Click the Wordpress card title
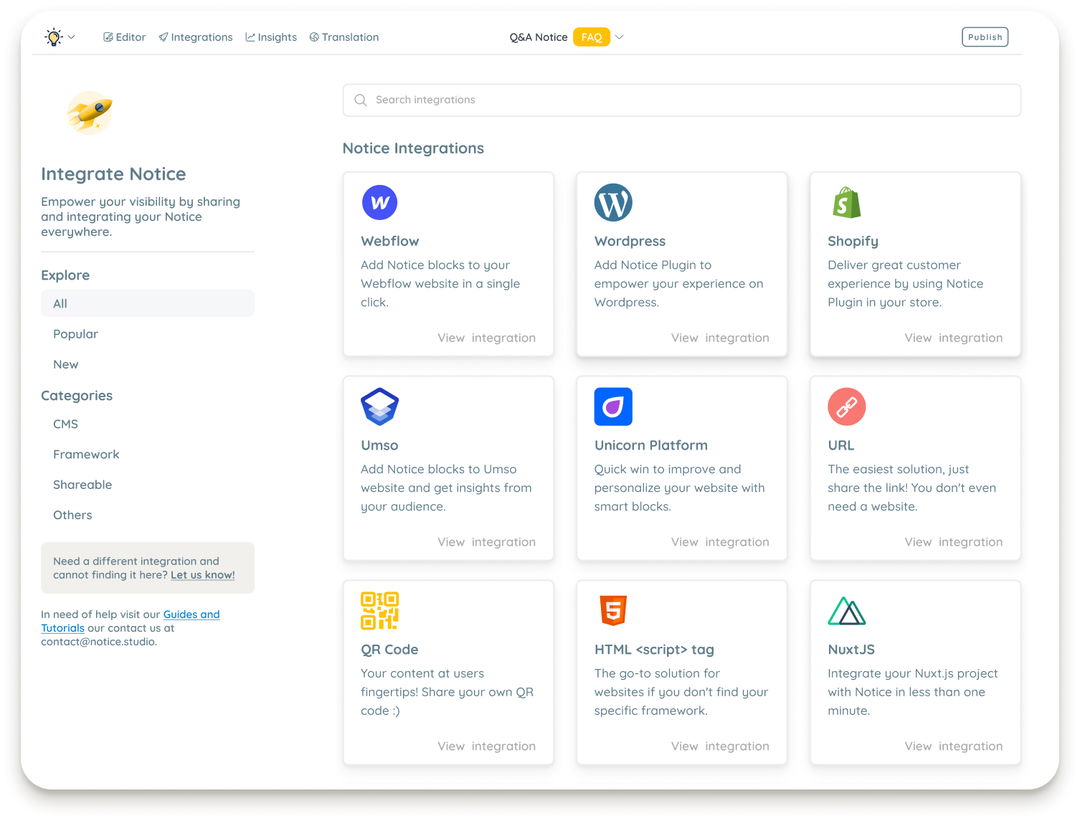 (x=630, y=241)
